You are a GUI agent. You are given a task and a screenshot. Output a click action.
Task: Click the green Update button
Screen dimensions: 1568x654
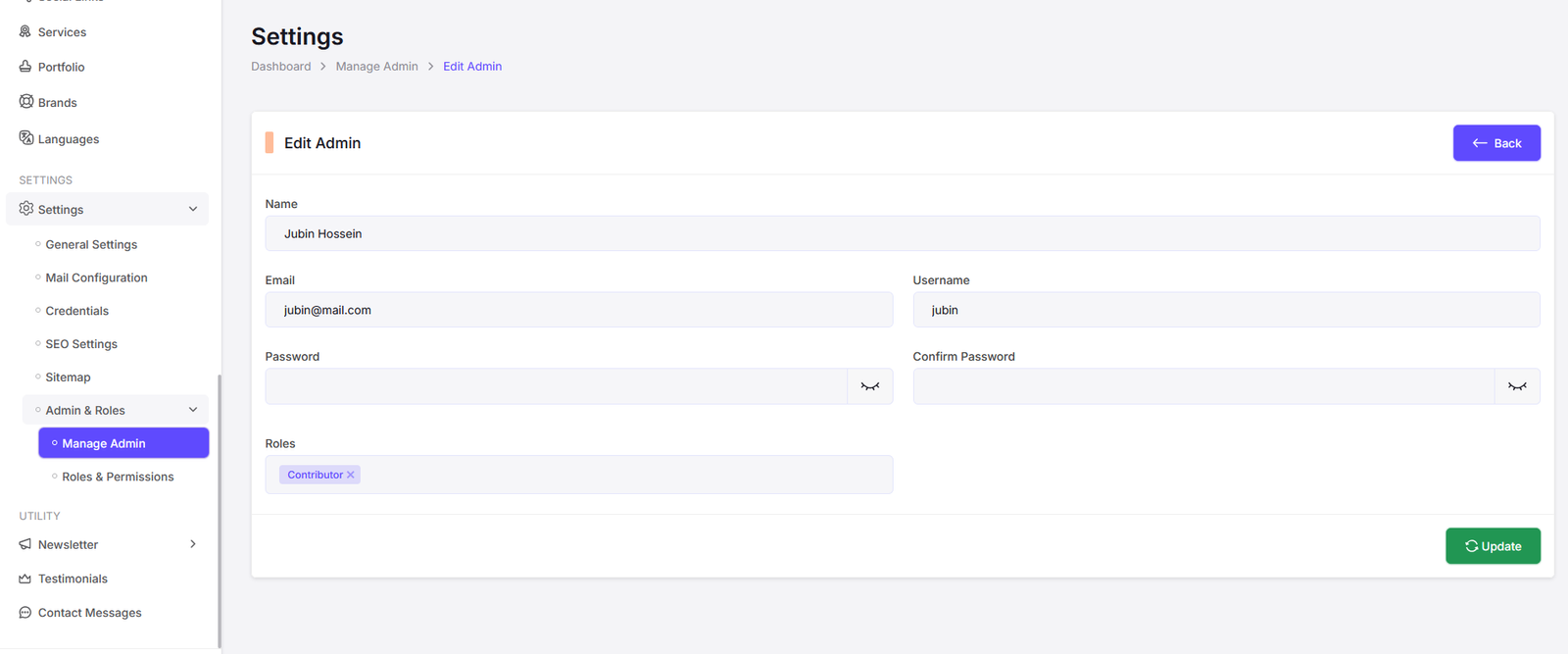click(x=1492, y=546)
